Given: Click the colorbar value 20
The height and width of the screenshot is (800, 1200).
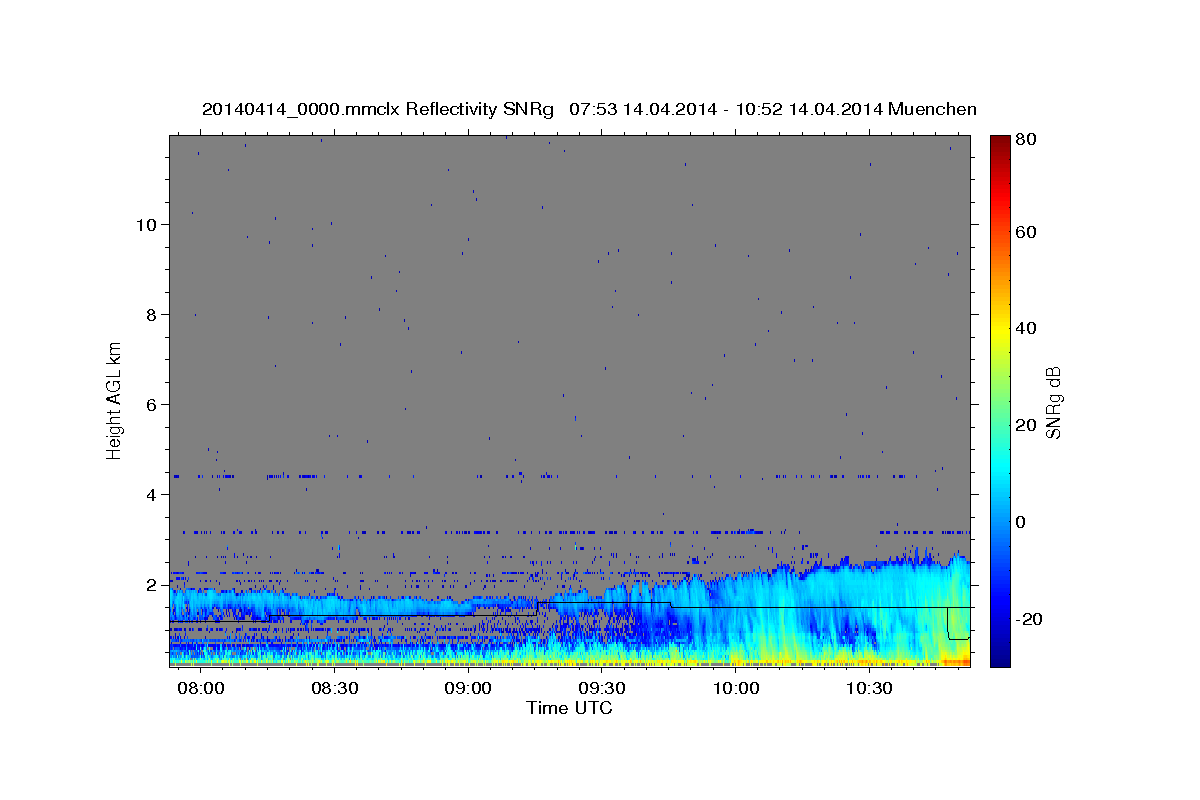Looking at the screenshot, I should tap(1027, 425).
